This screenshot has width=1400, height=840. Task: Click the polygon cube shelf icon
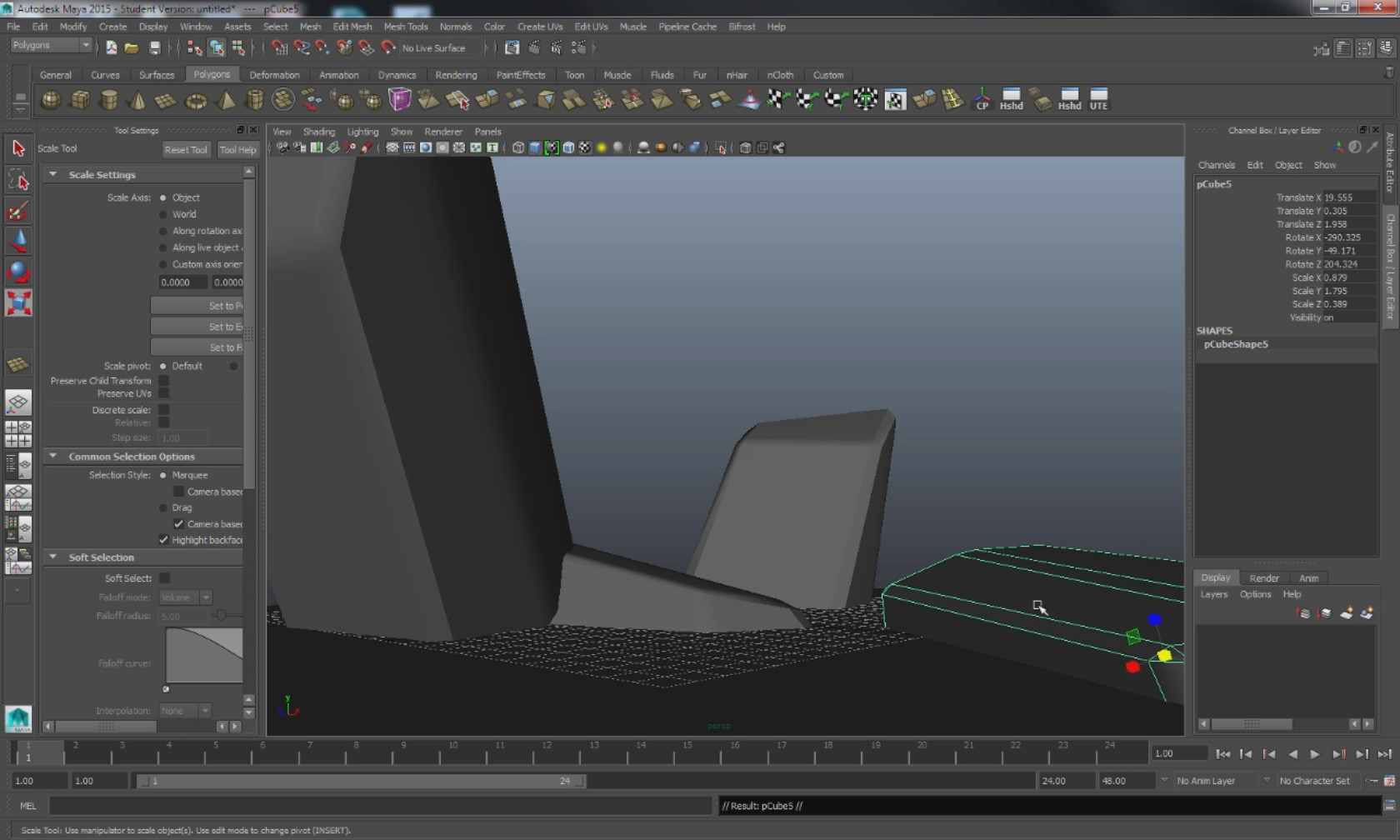tap(80, 100)
